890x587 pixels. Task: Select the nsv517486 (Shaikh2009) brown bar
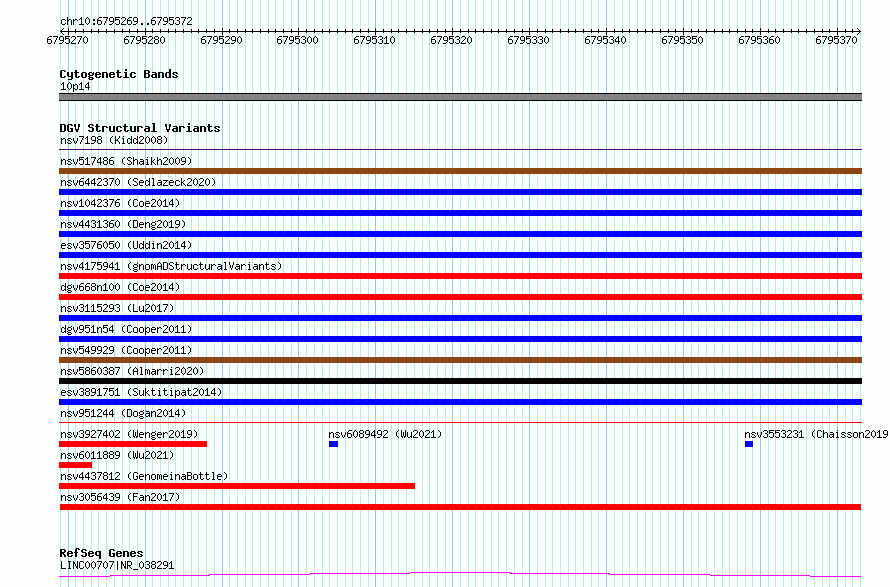(x=460, y=171)
